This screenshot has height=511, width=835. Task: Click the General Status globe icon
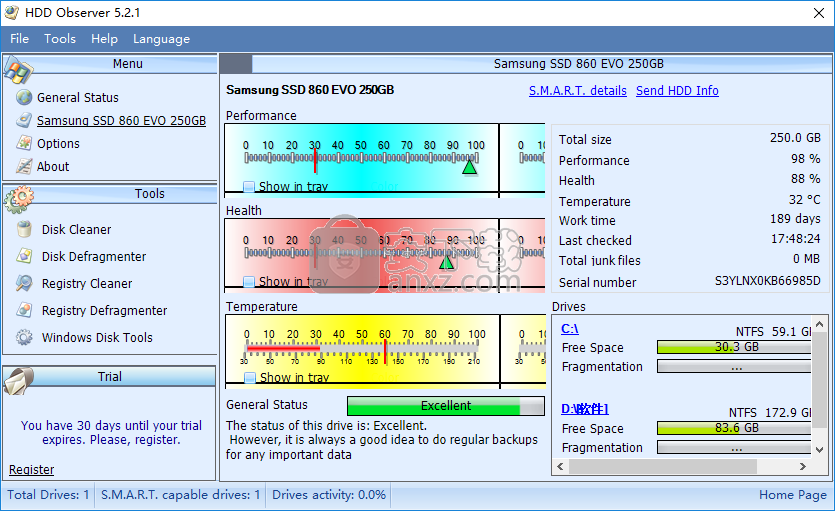[24, 97]
